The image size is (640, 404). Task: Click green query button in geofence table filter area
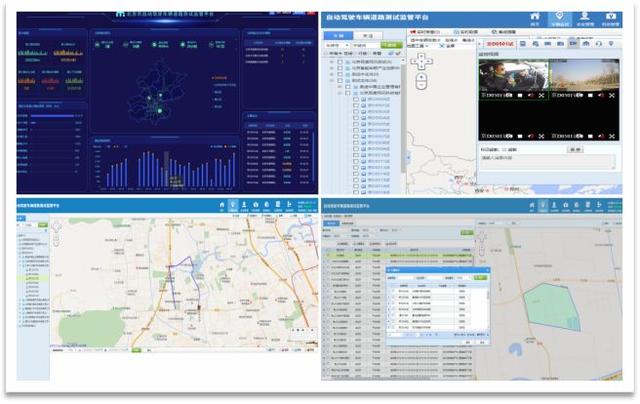click(467, 233)
